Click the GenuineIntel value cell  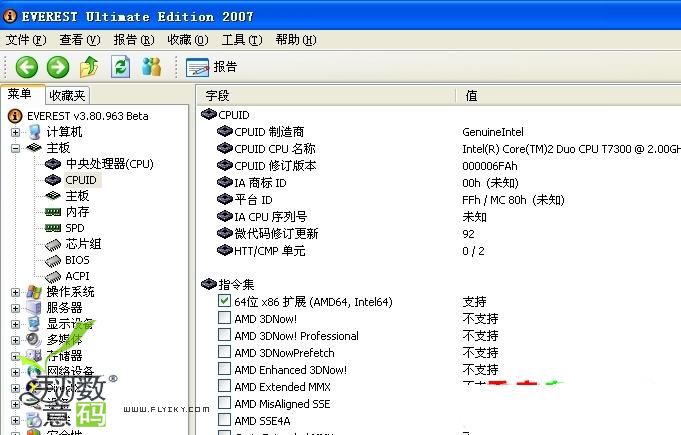pos(493,132)
